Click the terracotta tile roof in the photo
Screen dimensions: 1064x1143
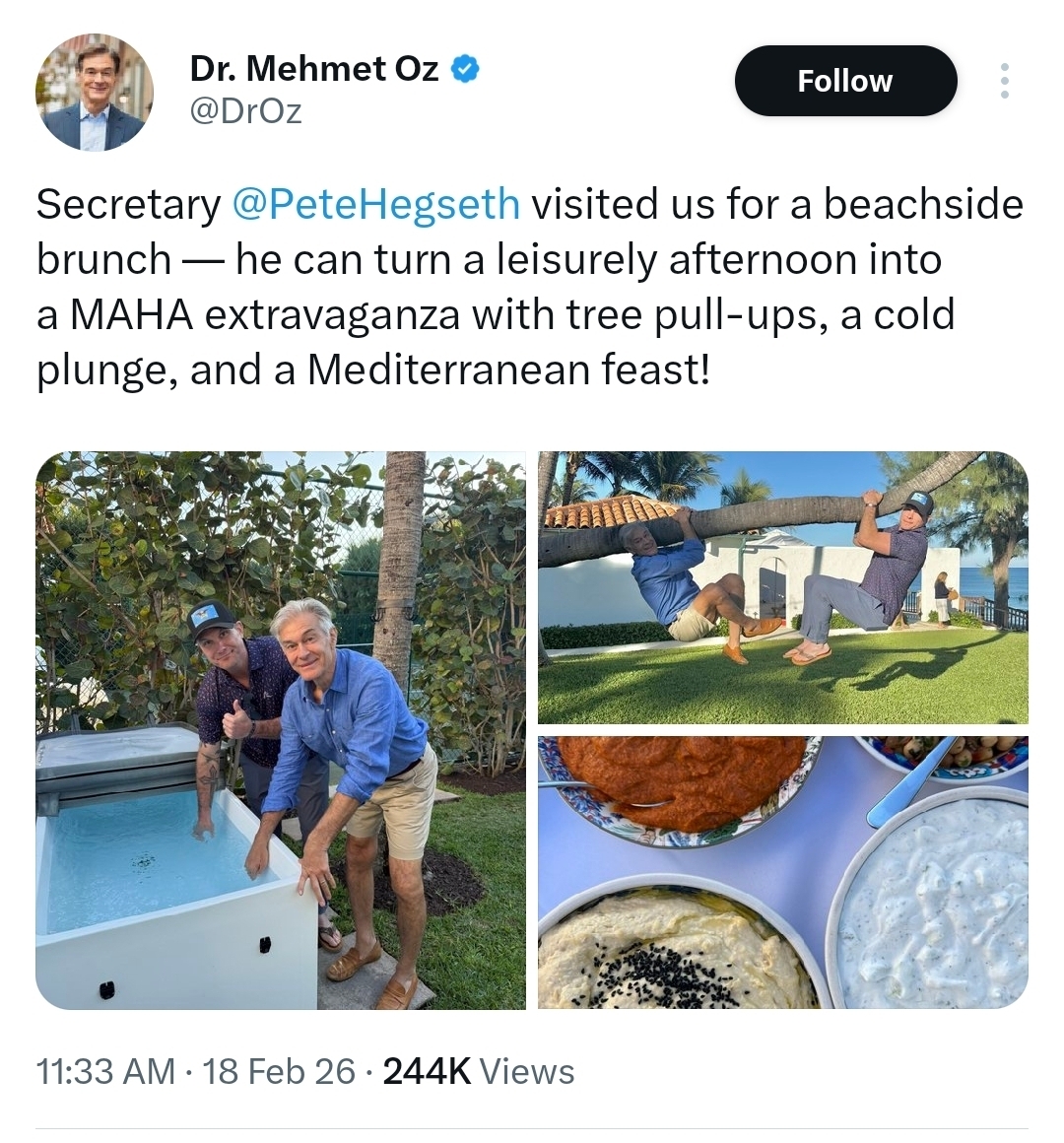coord(603,510)
